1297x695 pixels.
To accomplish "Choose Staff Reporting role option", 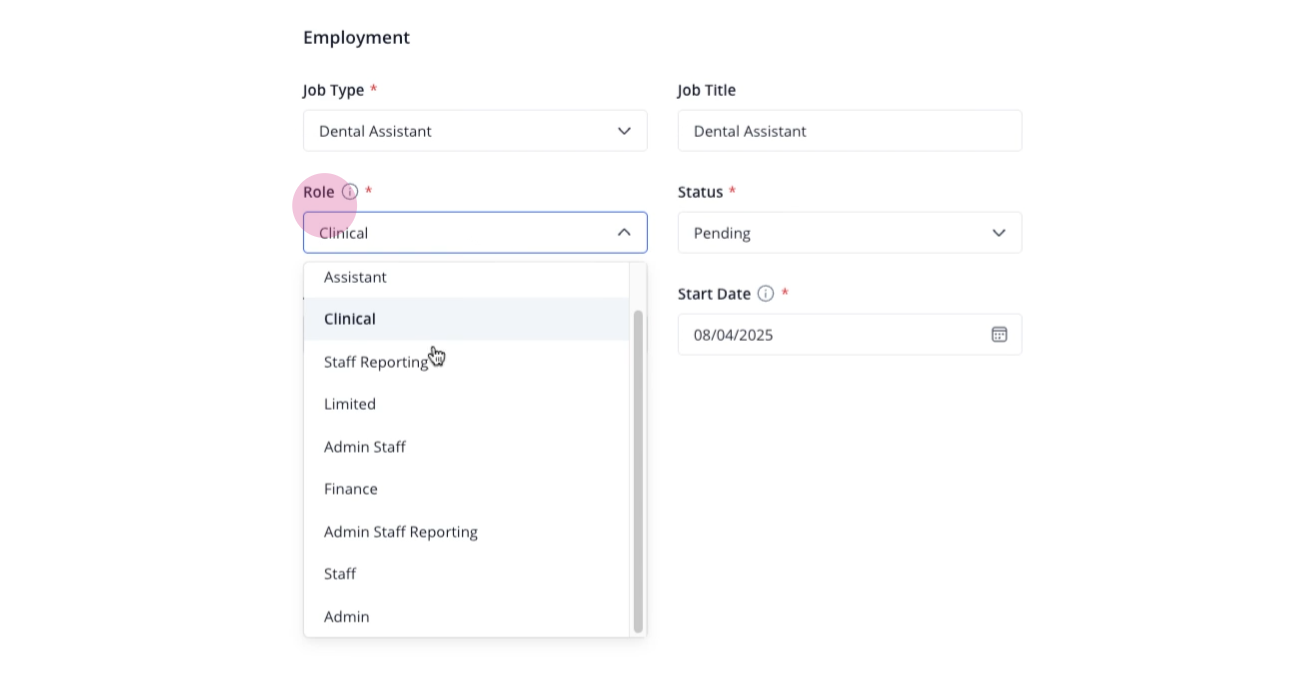I will coord(466,362).
